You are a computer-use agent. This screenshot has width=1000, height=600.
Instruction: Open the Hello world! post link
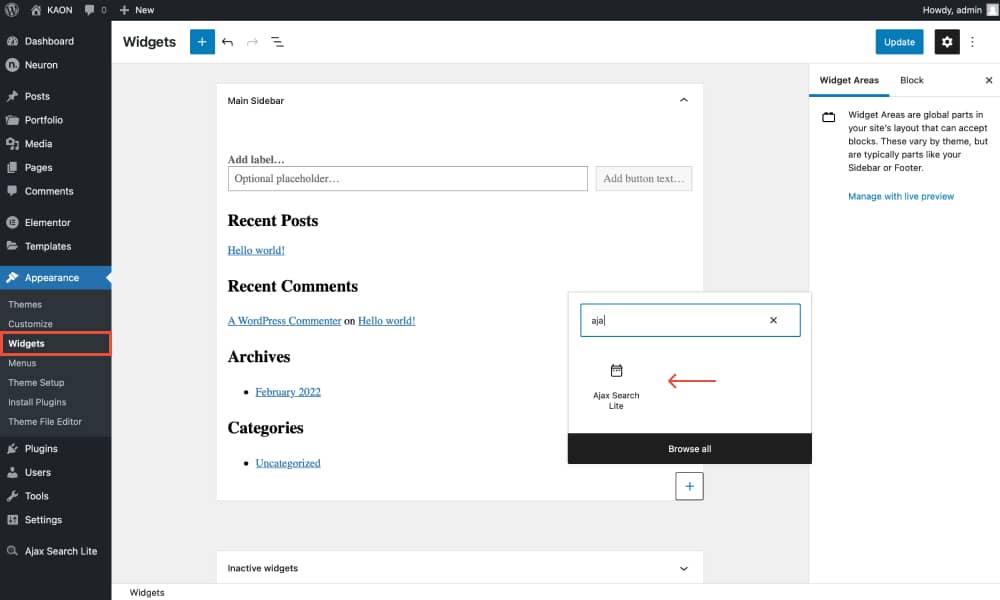tap(255, 251)
